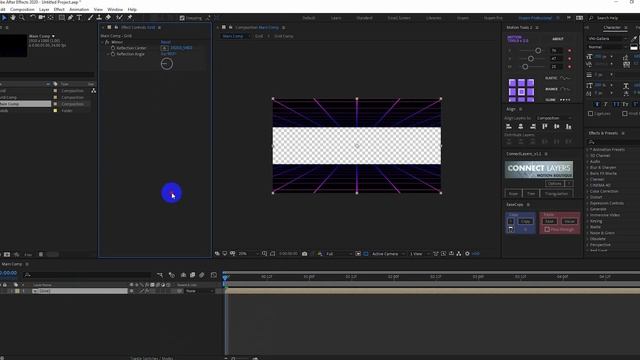The width and height of the screenshot is (640, 360).
Task: Enable the Ligatures checkbox
Action: point(591,113)
